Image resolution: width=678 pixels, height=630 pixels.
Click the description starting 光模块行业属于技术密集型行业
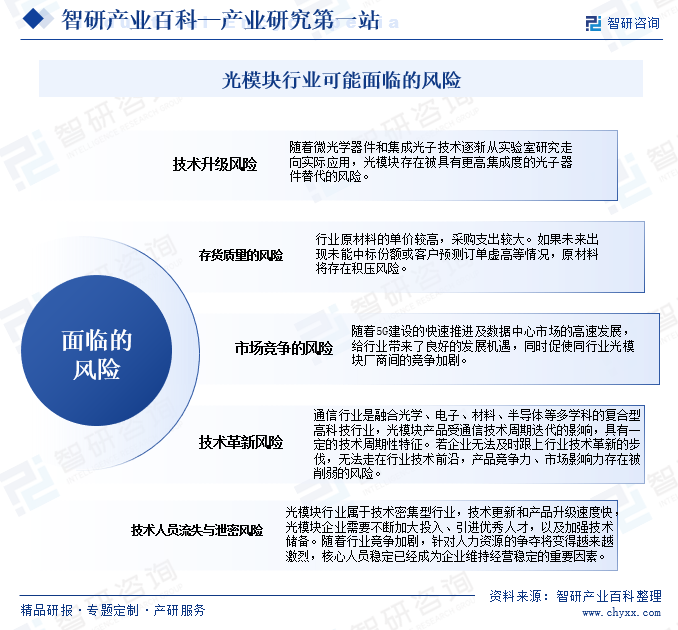[450, 534]
